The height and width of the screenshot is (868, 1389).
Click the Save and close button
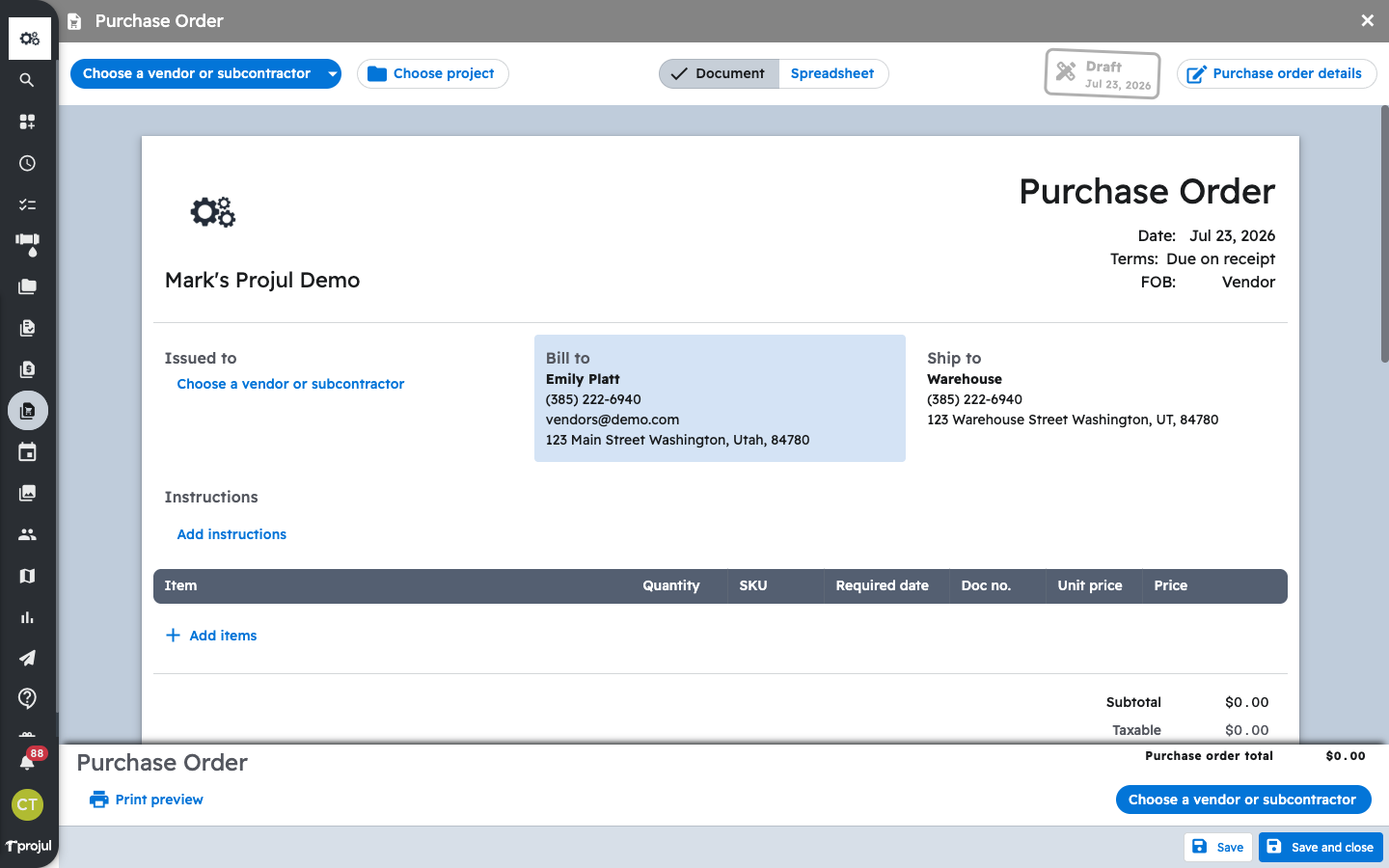1321,847
